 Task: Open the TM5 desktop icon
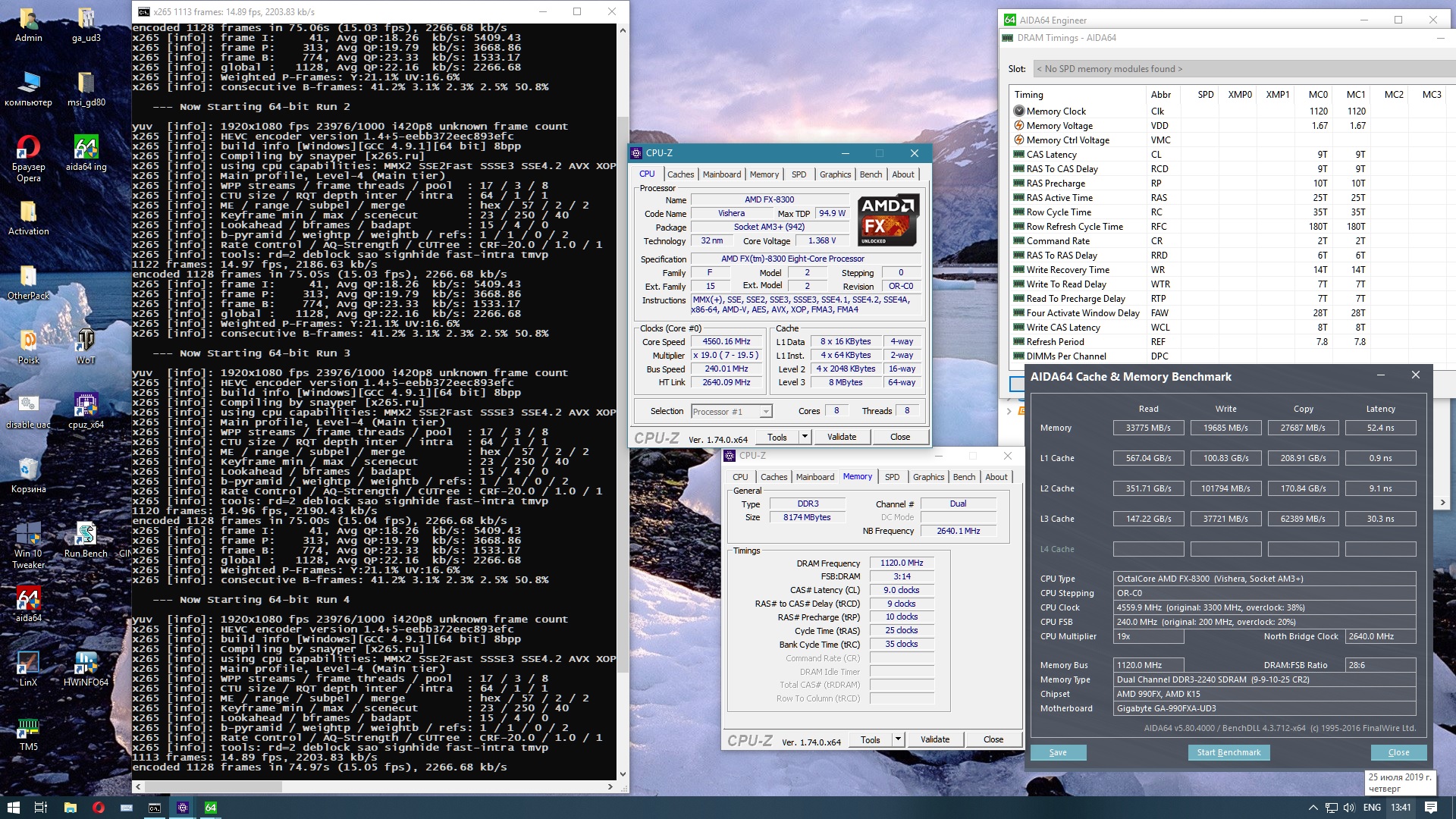click(x=28, y=728)
